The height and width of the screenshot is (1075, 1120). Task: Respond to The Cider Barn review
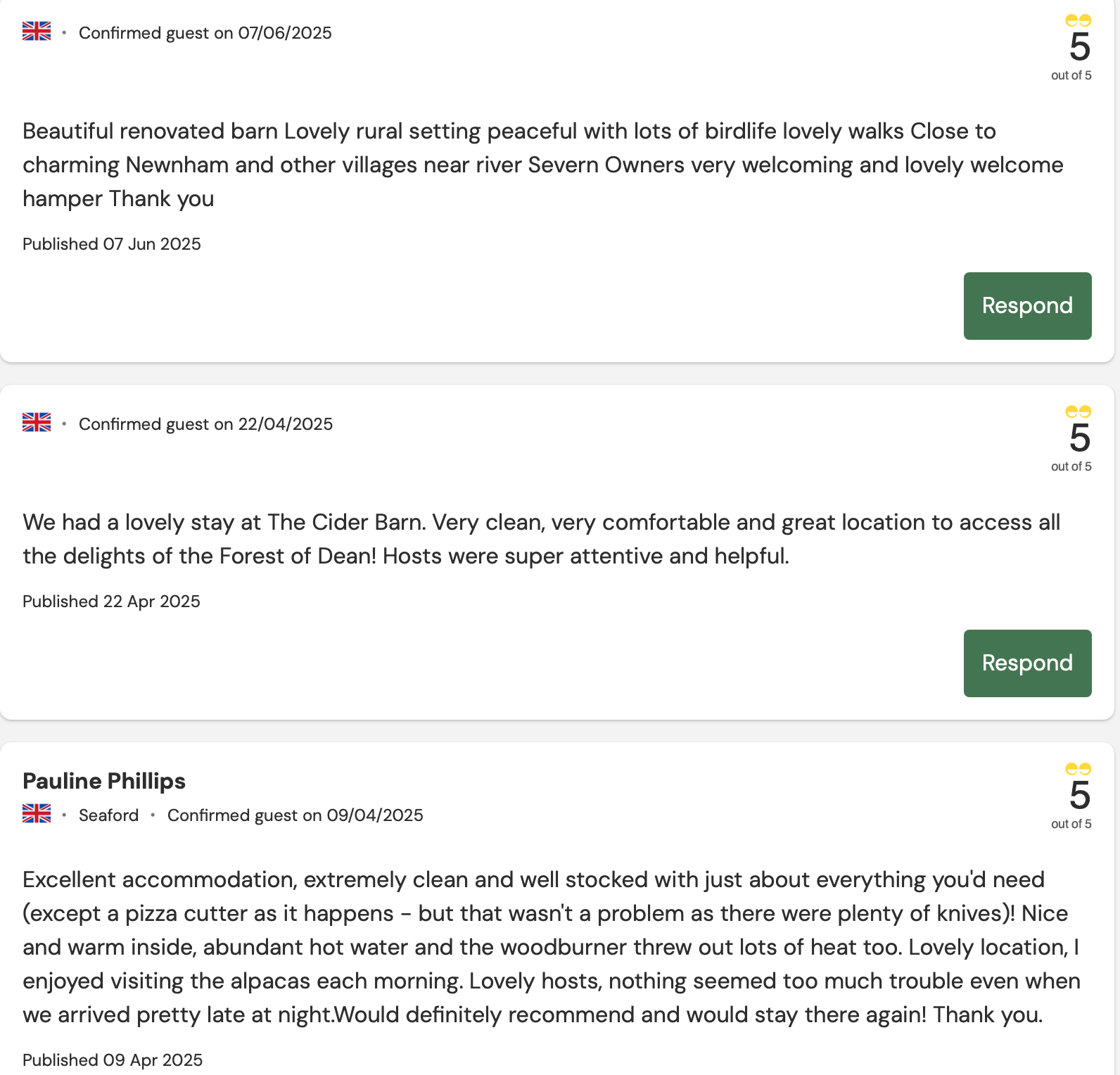(1027, 663)
